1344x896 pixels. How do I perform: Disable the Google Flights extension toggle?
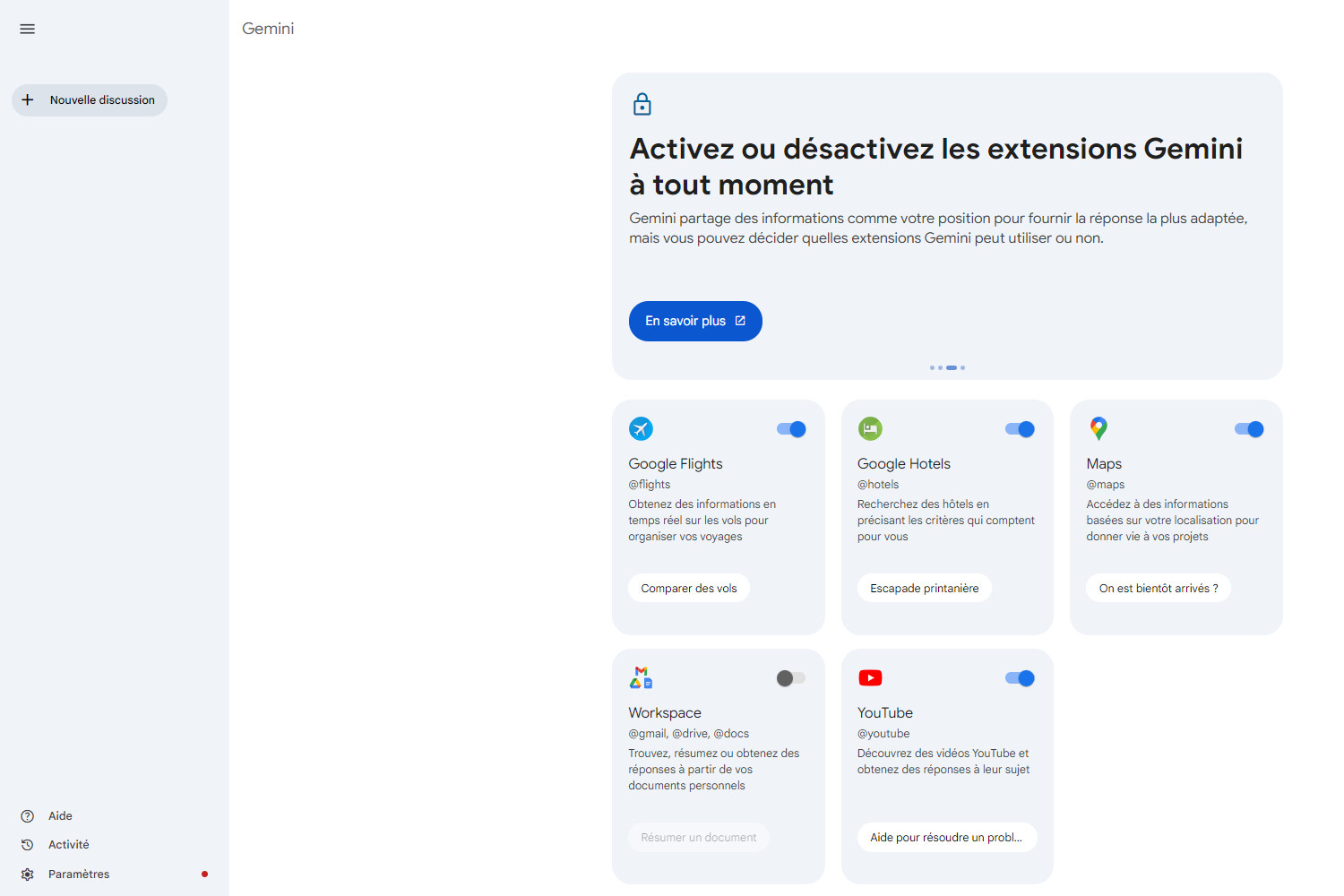[791, 429]
